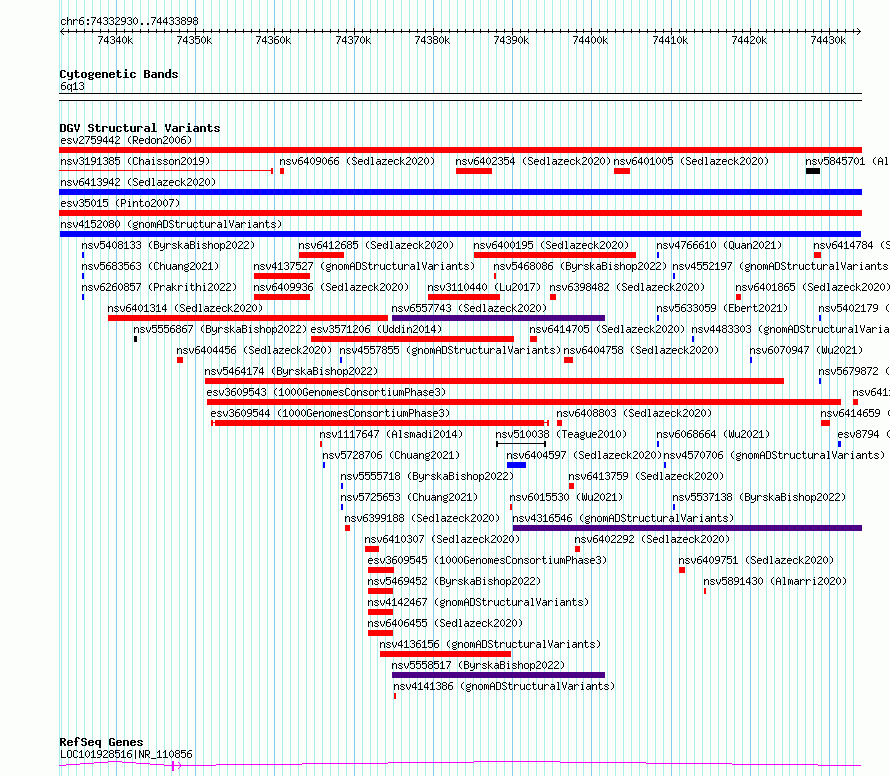Open nsv4152080 (gnomADStructuralVariants) entry
The width and height of the screenshot is (890, 776).
point(171,224)
